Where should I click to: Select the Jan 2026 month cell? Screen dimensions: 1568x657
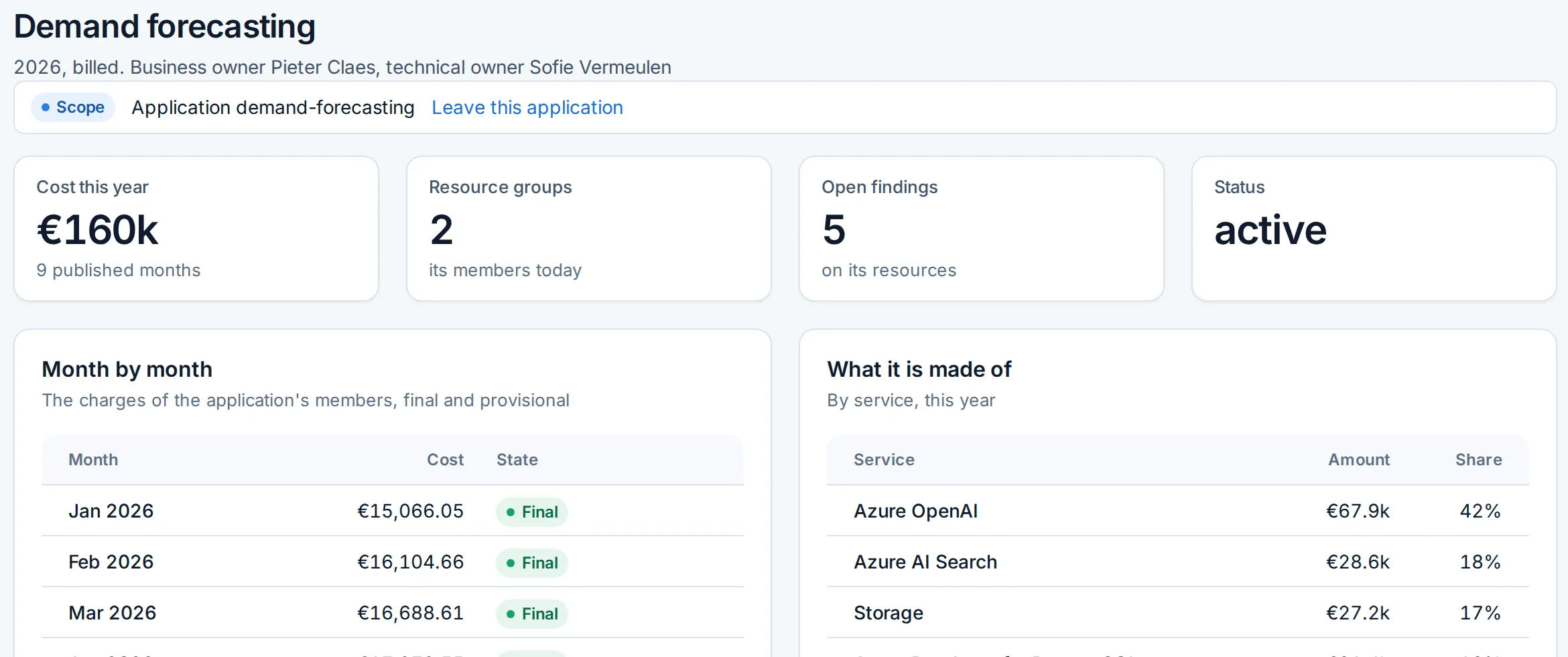[111, 511]
